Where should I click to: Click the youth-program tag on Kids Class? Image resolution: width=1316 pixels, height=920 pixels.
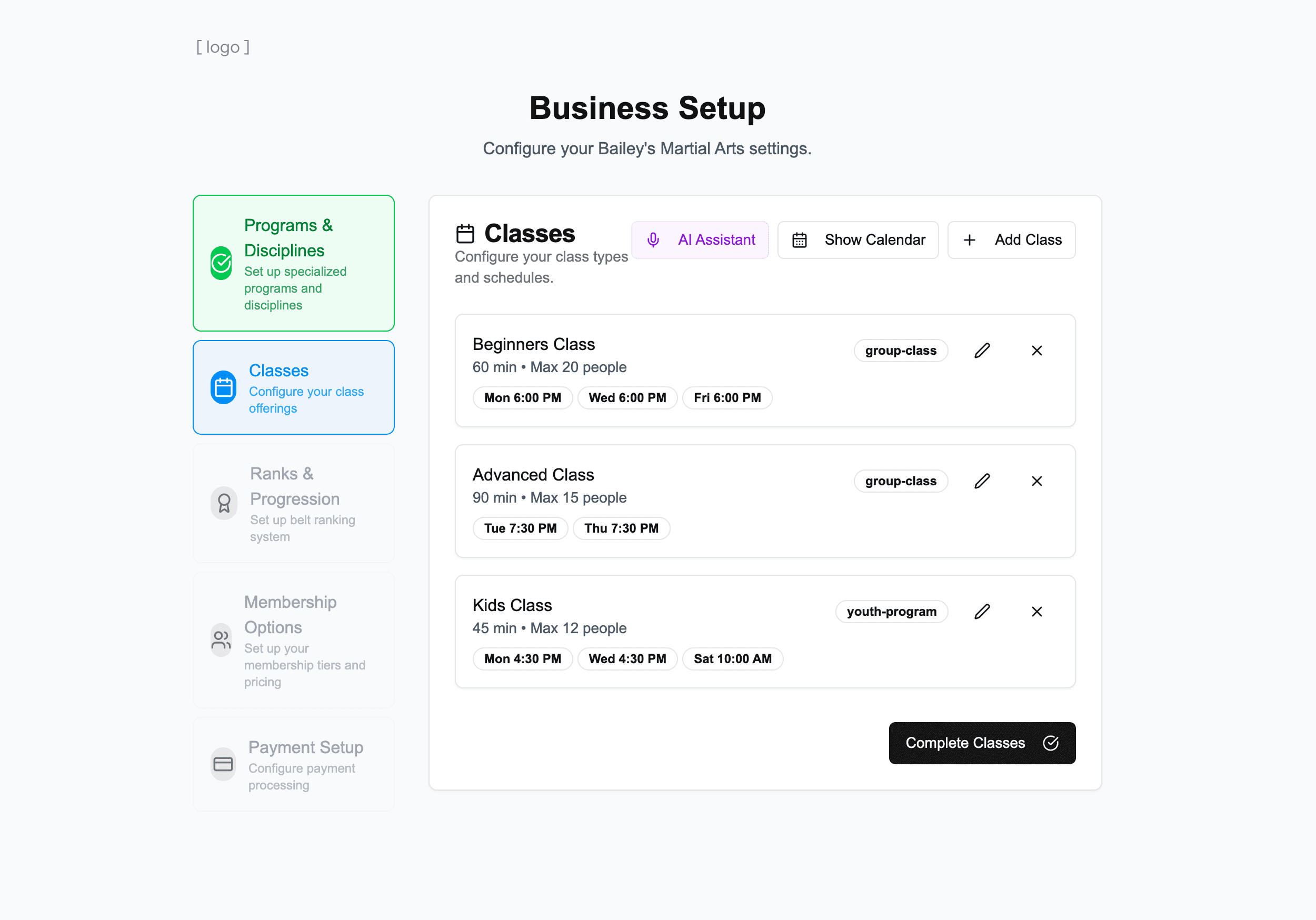tap(891, 612)
